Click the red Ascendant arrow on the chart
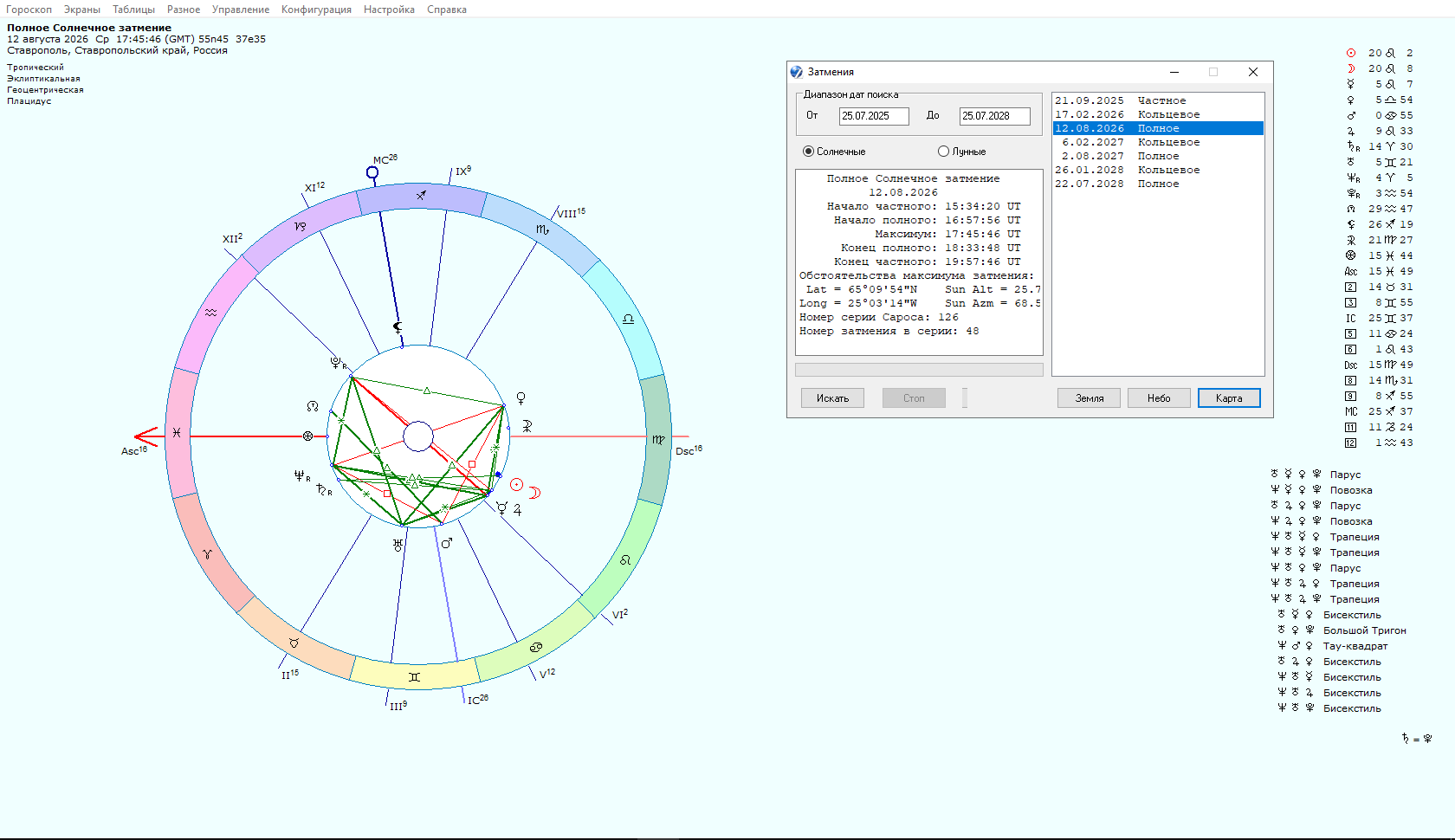The height and width of the screenshot is (840, 1455). tap(145, 436)
